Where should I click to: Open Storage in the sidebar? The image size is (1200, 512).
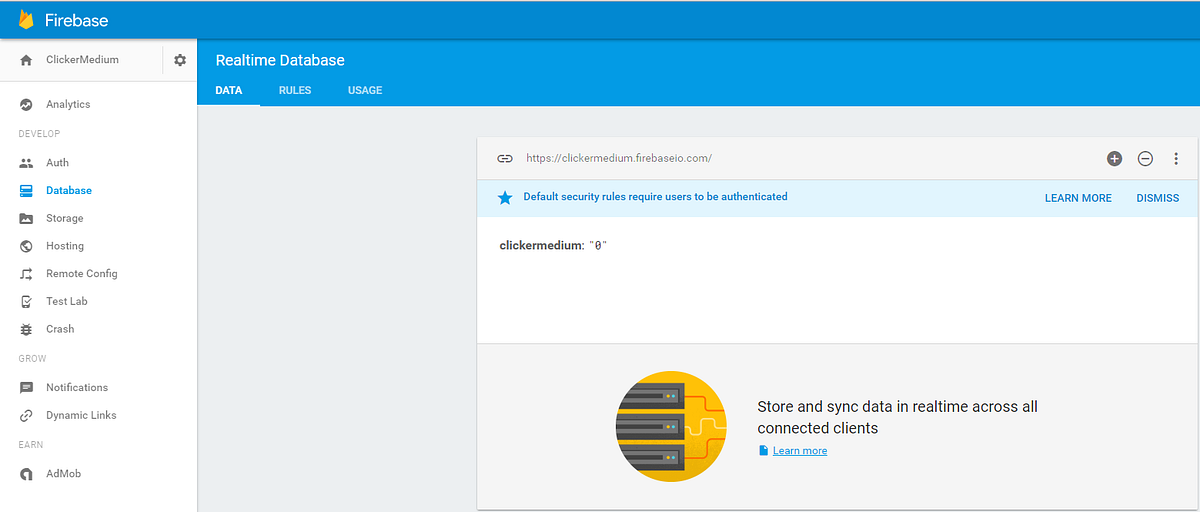point(65,218)
